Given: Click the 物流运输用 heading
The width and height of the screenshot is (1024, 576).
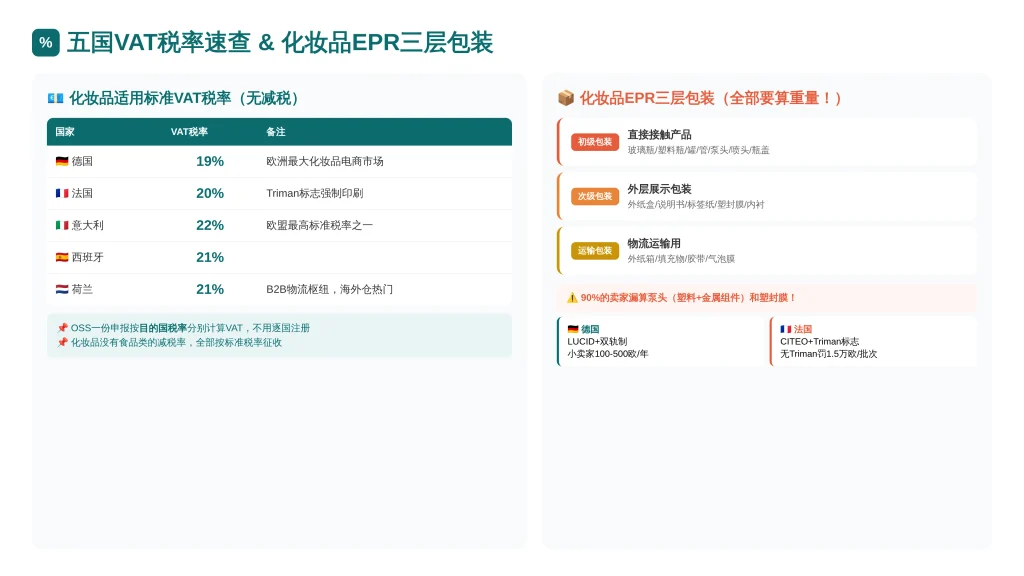Looking at the screenshot, I should tap(654, 244).
